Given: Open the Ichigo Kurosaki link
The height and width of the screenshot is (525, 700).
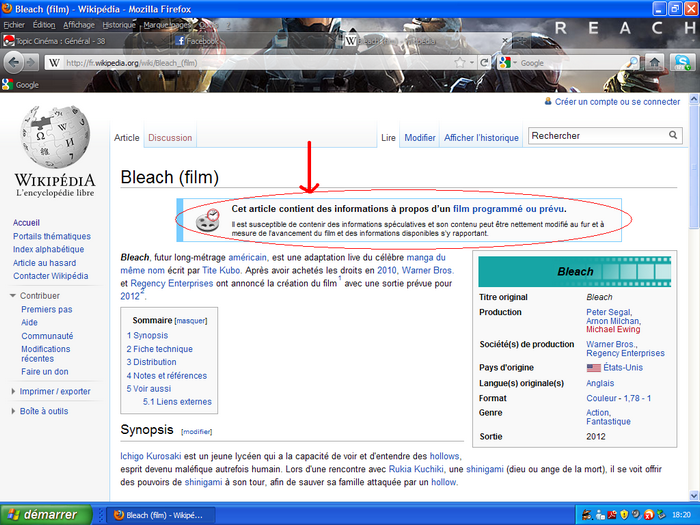Looking at the screenshot, I should 150,456.
